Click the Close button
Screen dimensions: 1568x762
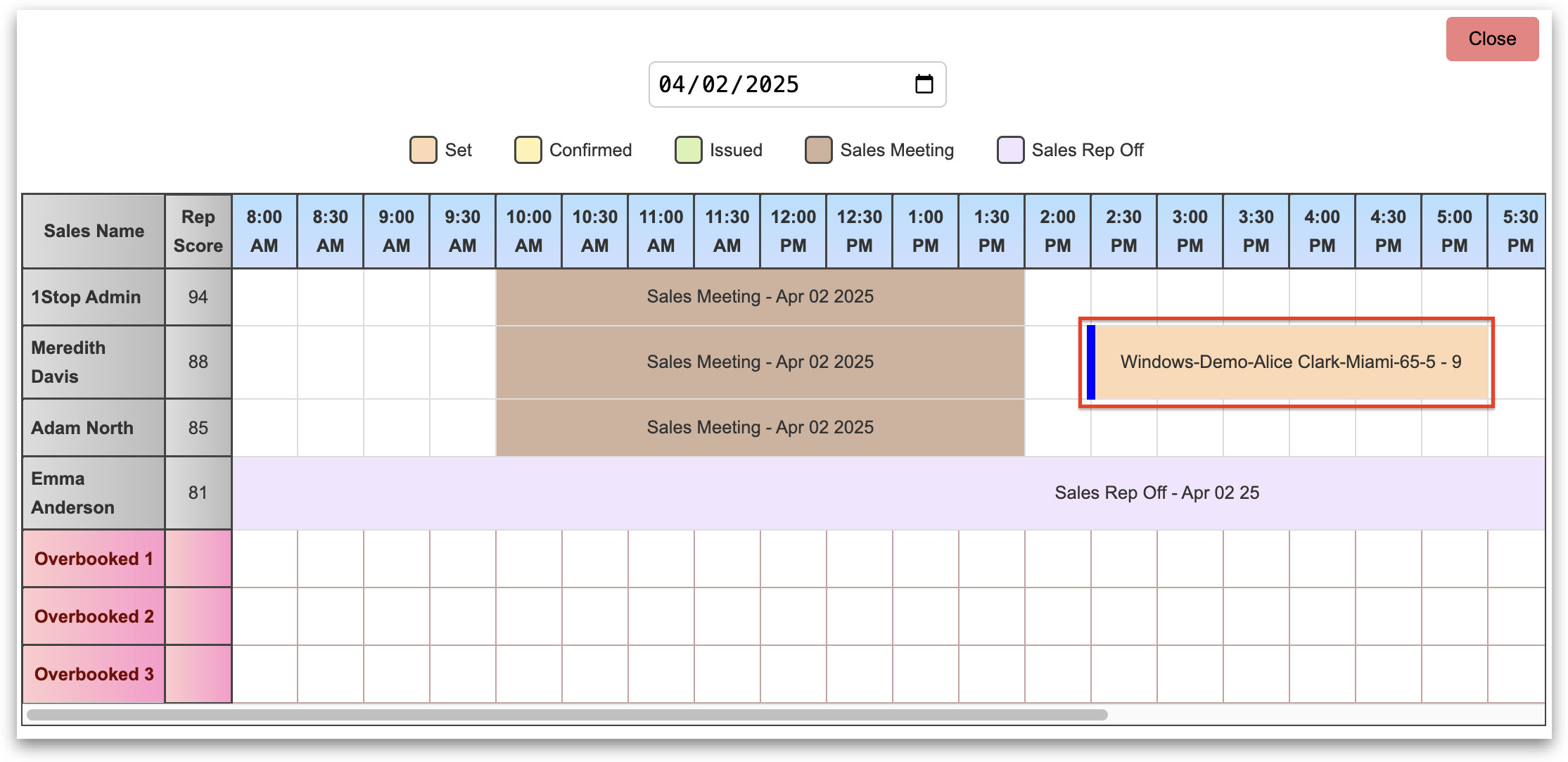pyautogui.click(x=1491, y=39)
